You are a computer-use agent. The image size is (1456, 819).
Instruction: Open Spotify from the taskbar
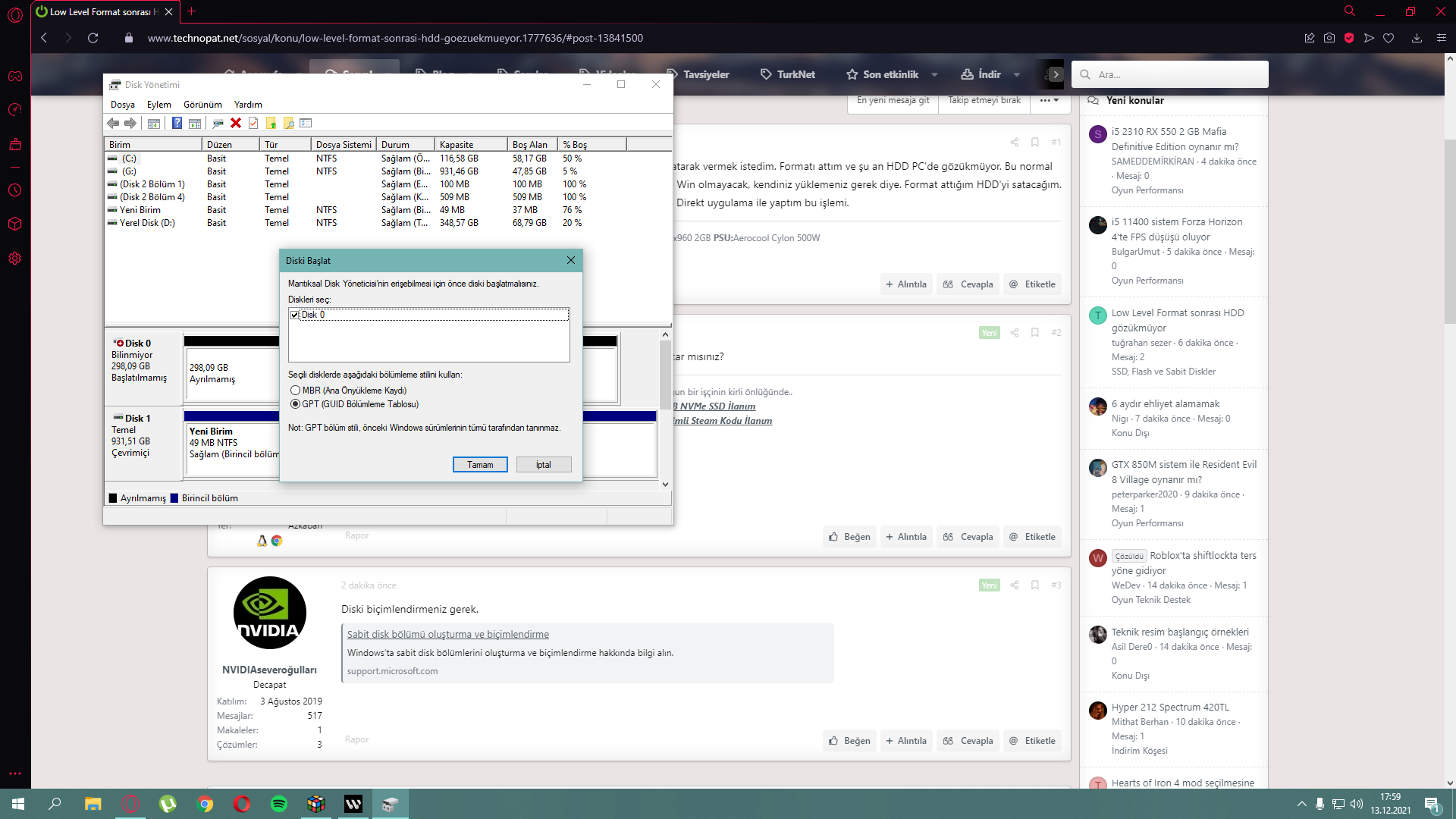tap(279, 804)
